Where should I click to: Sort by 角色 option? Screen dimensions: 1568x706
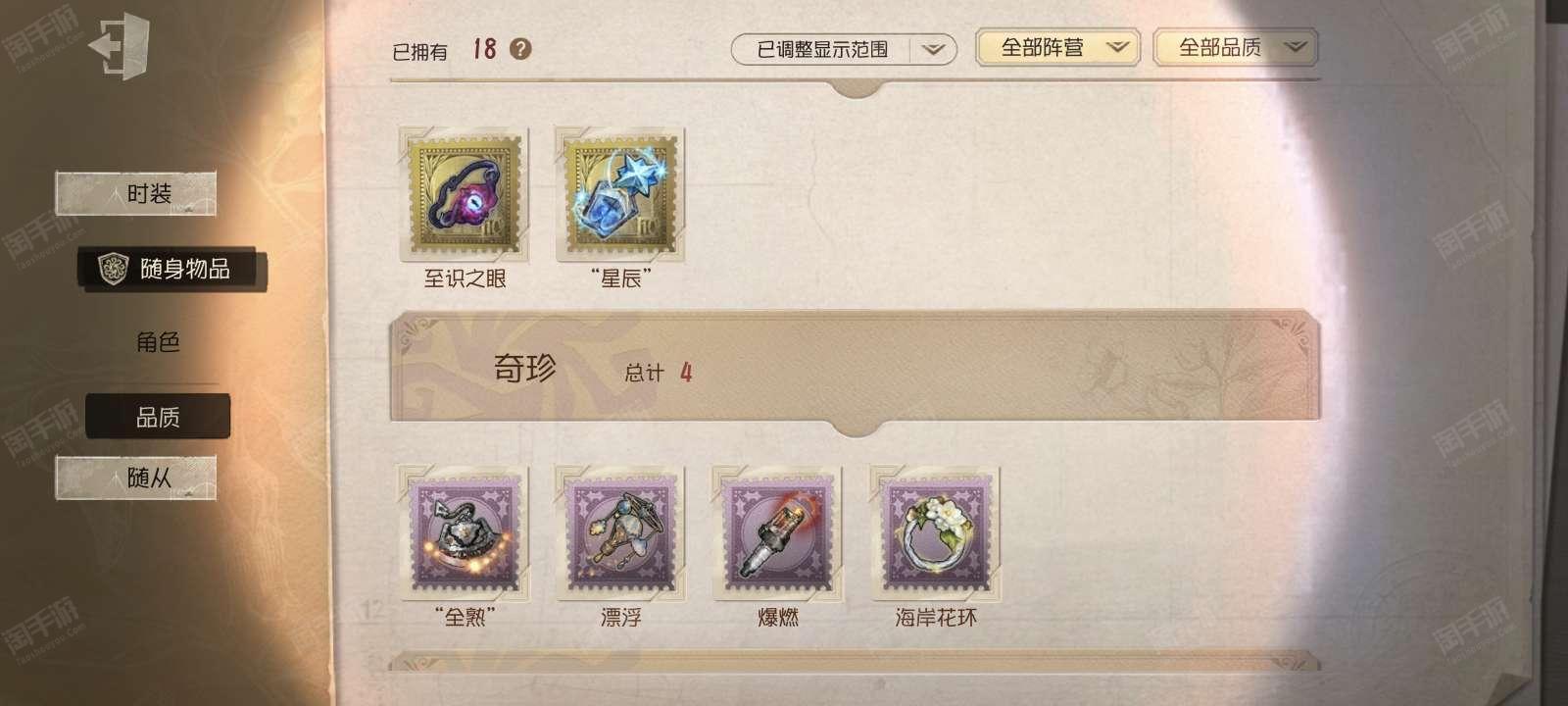(158, 342)
